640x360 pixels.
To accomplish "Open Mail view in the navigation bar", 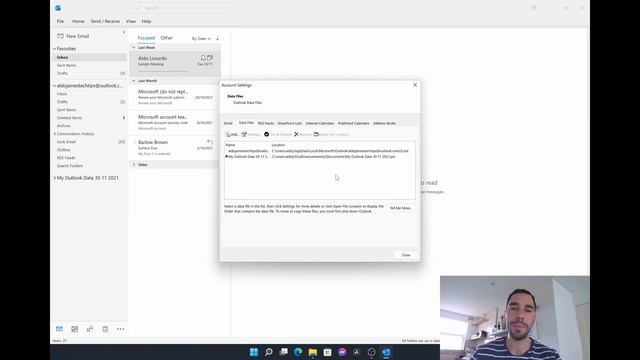I will tap(60, 329).
